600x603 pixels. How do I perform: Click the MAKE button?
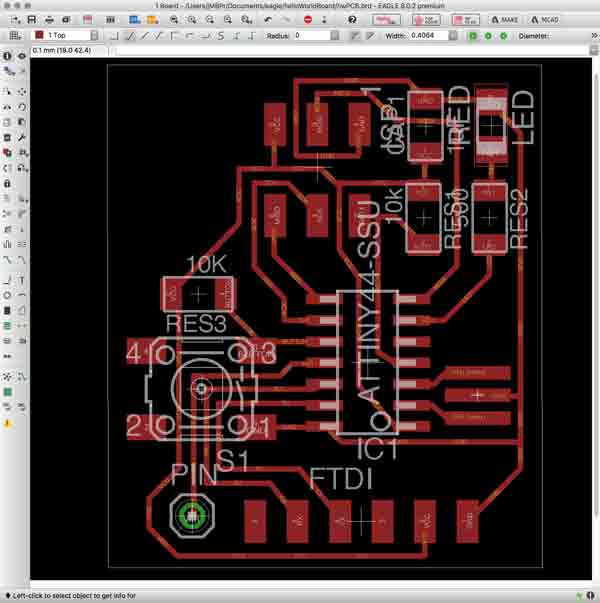pyautogui.click(x=505, y=20)
